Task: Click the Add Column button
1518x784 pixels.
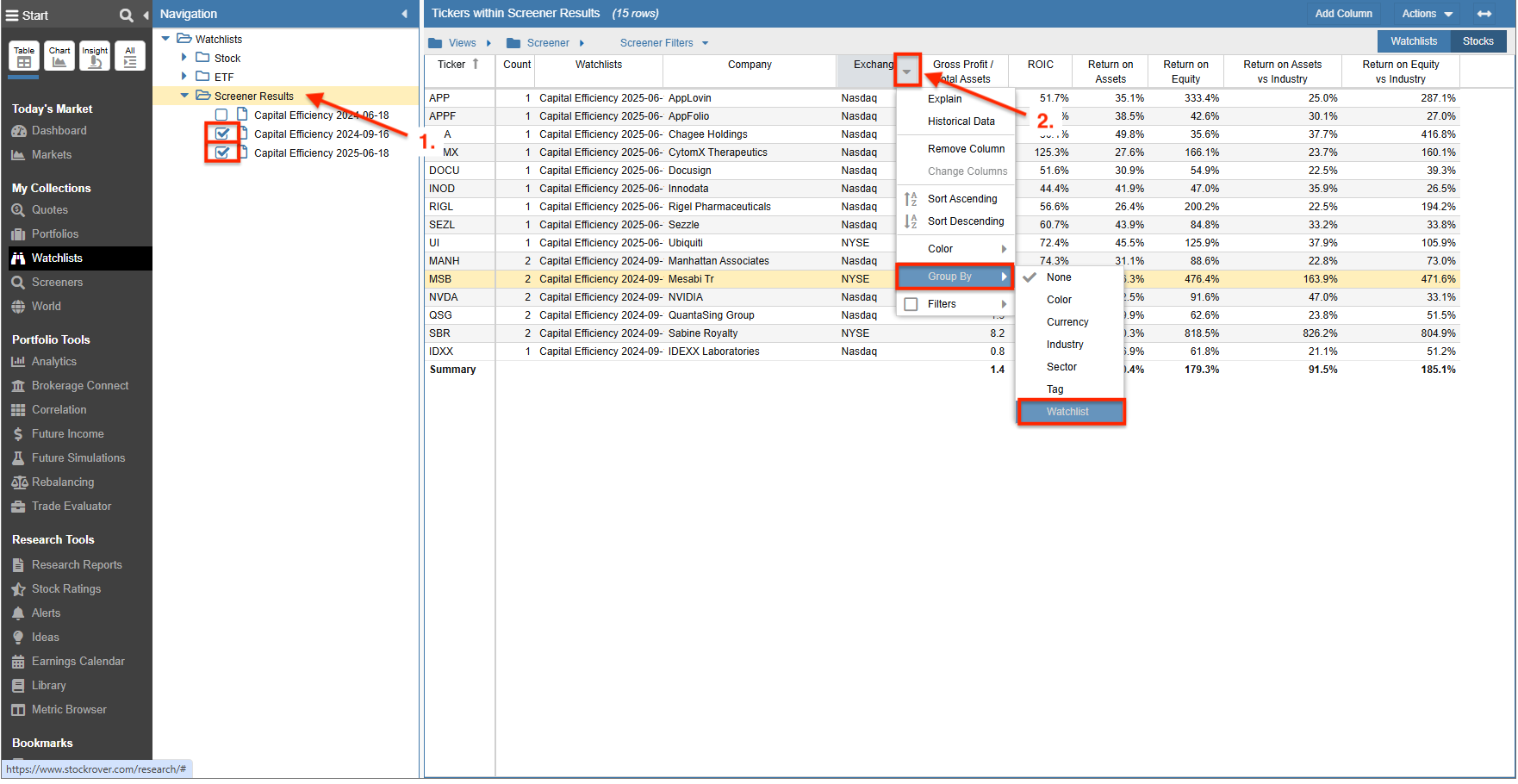Action: point(1343,14)
